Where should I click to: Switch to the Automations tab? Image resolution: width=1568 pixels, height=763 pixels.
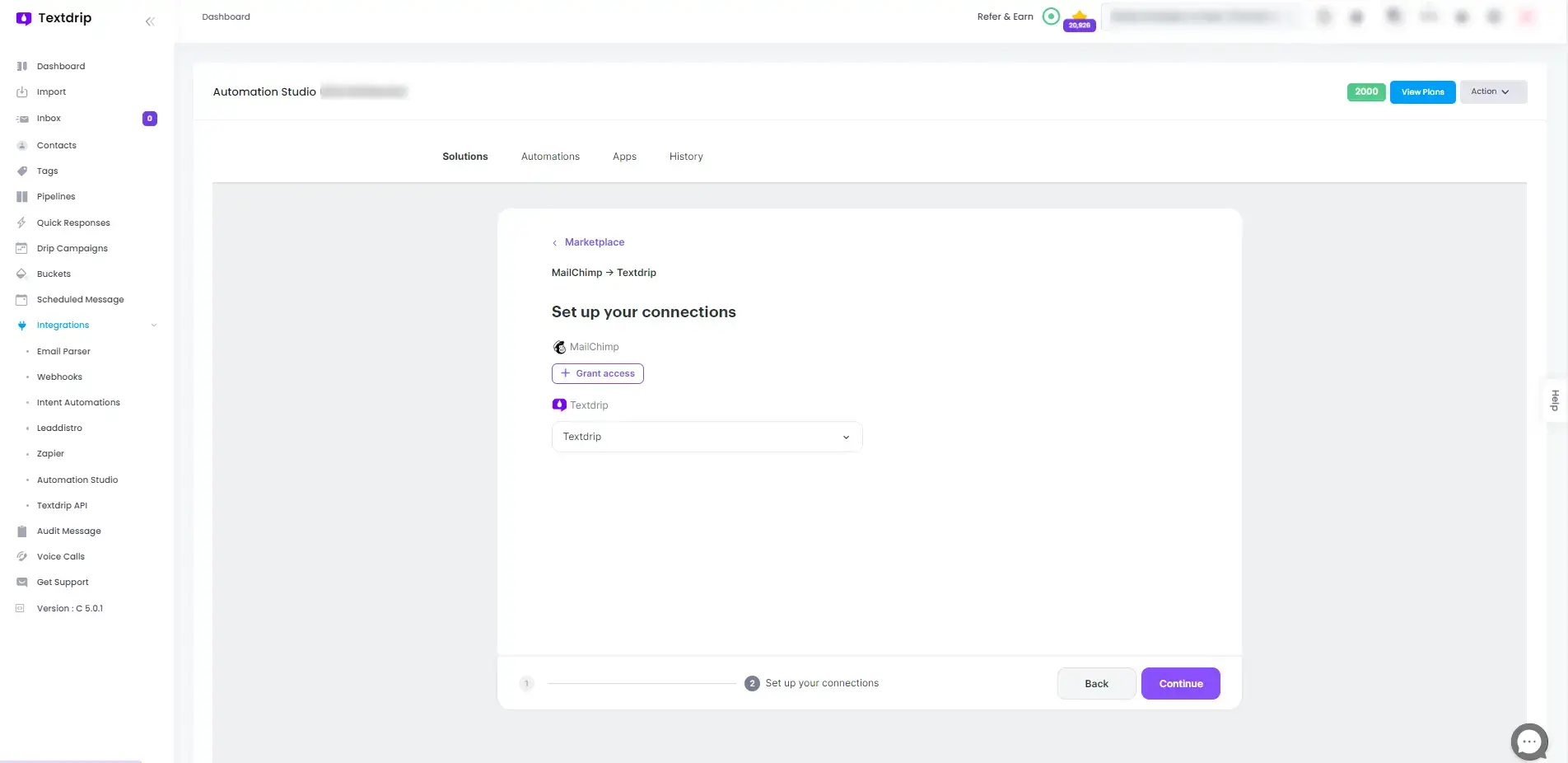coord(550,157)
